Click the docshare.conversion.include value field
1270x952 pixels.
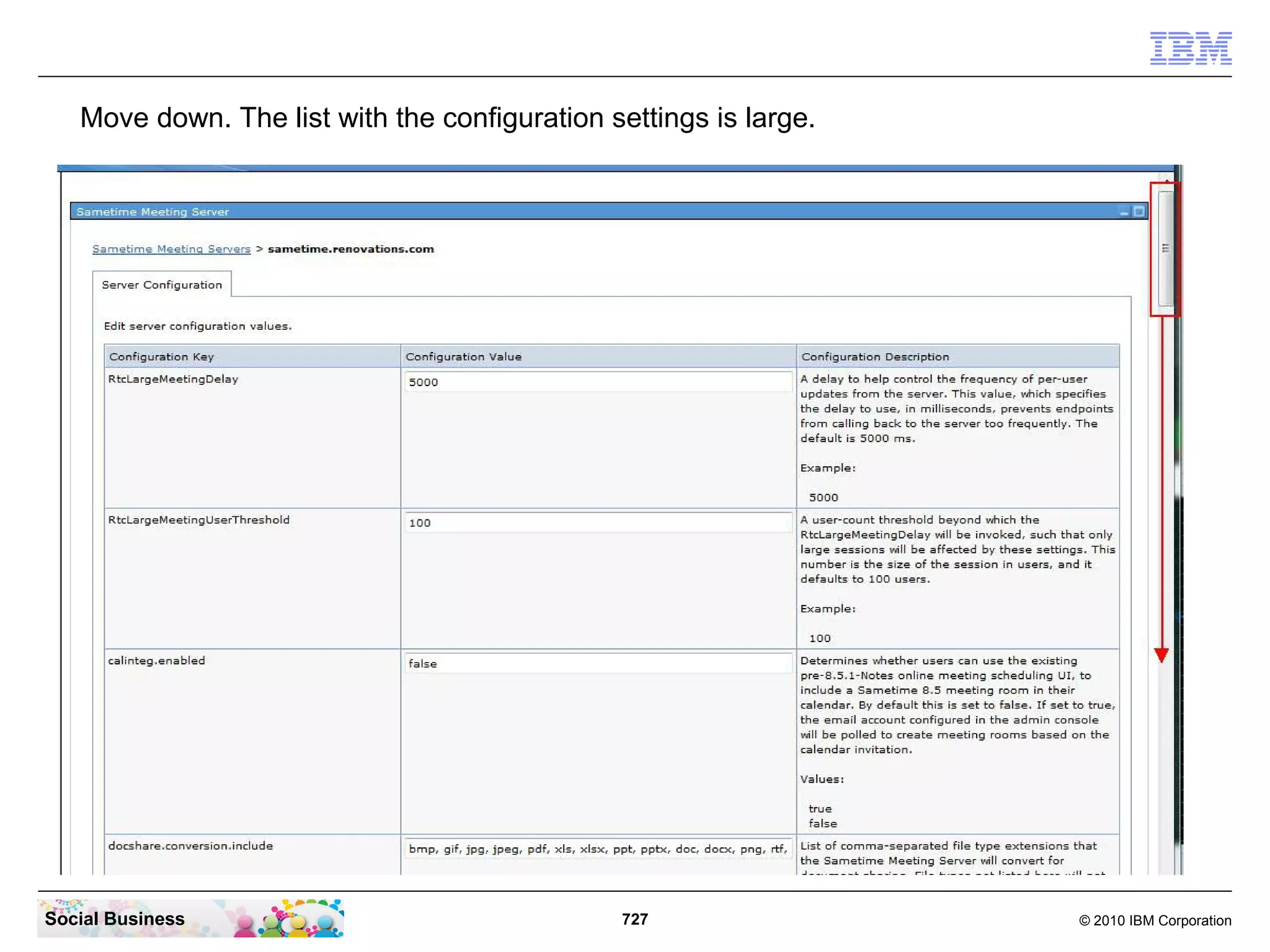[x=598, y=848]
